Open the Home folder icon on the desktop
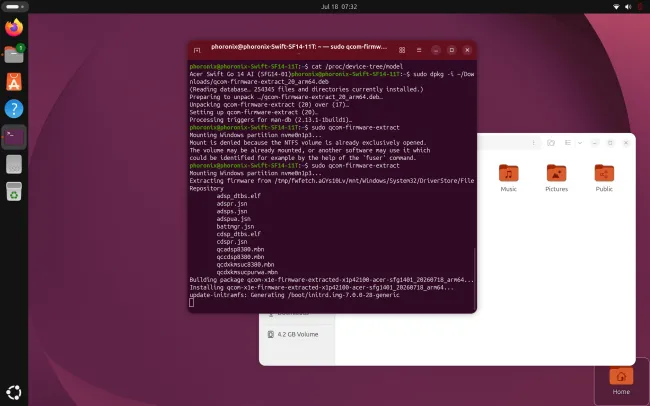 pyautogui.click(x=621, y=381)
